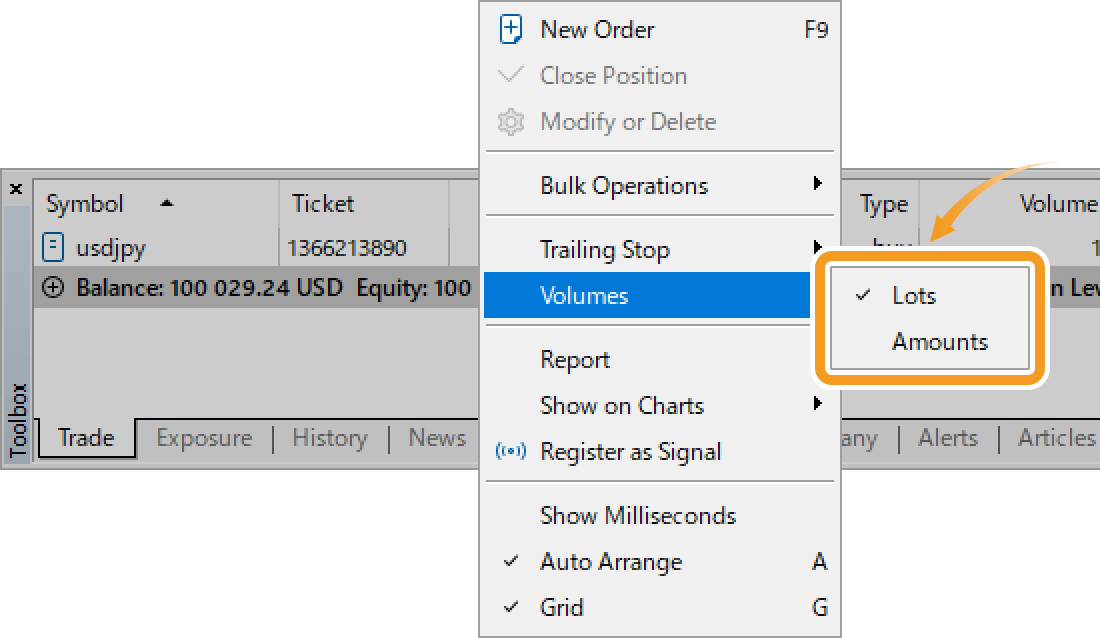Click the Volume column header
This screenshot has height=638, width=1100.
pos(1058,204)
